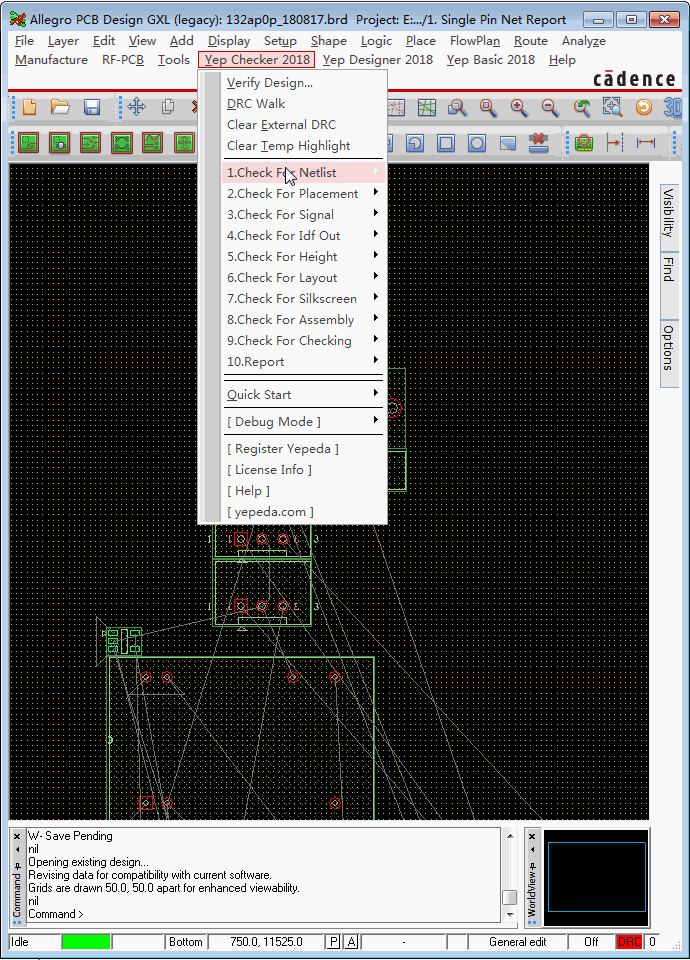The width and height of the screenshot is (690, 960).
Task: Click the green chip icon near dimension tools
Action: coord(584,143)
